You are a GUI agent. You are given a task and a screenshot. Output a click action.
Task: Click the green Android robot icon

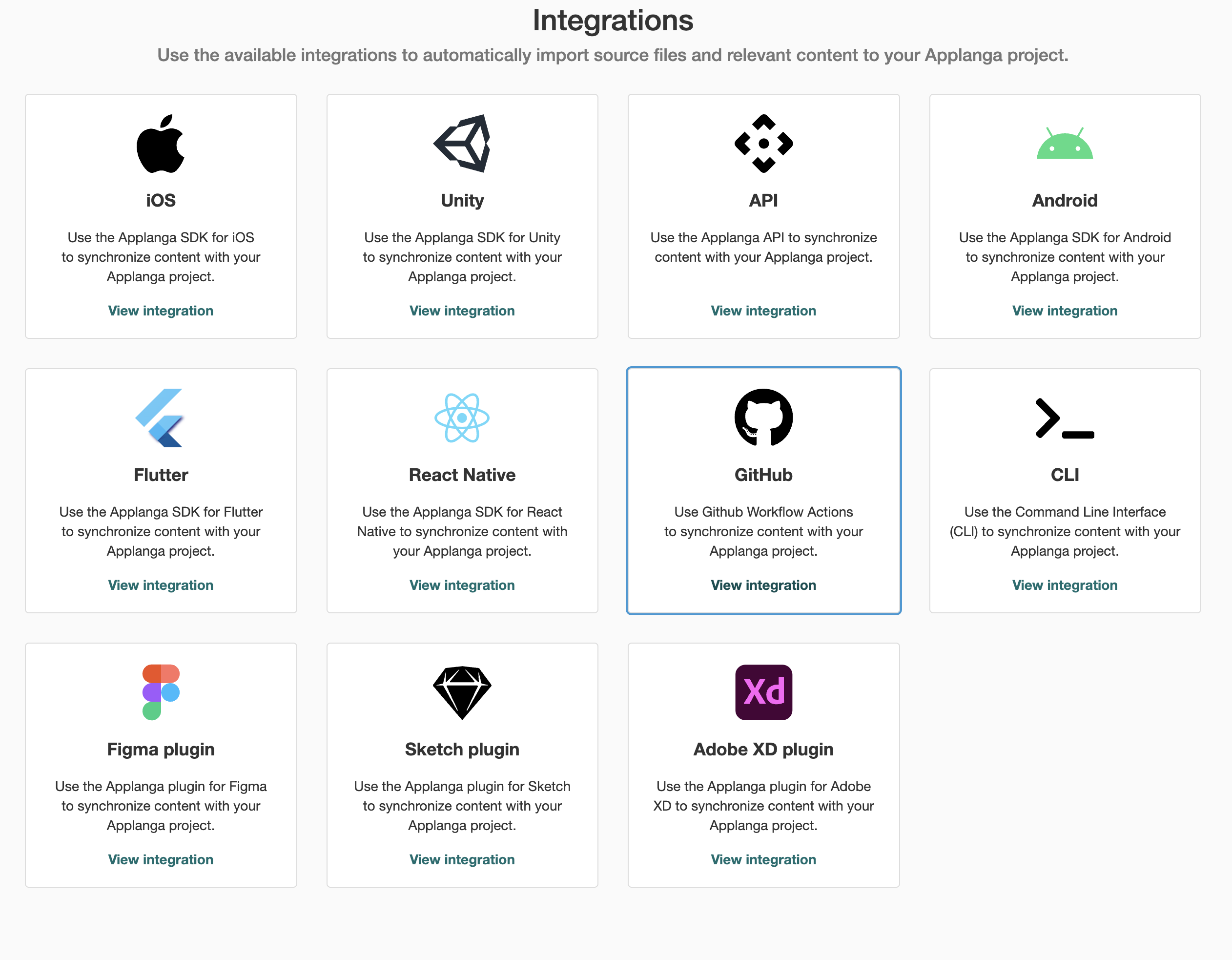click(1065, 144)
